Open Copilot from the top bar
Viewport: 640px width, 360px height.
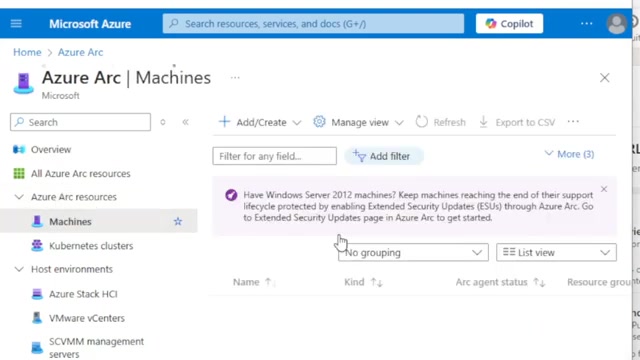coord(509,24)
